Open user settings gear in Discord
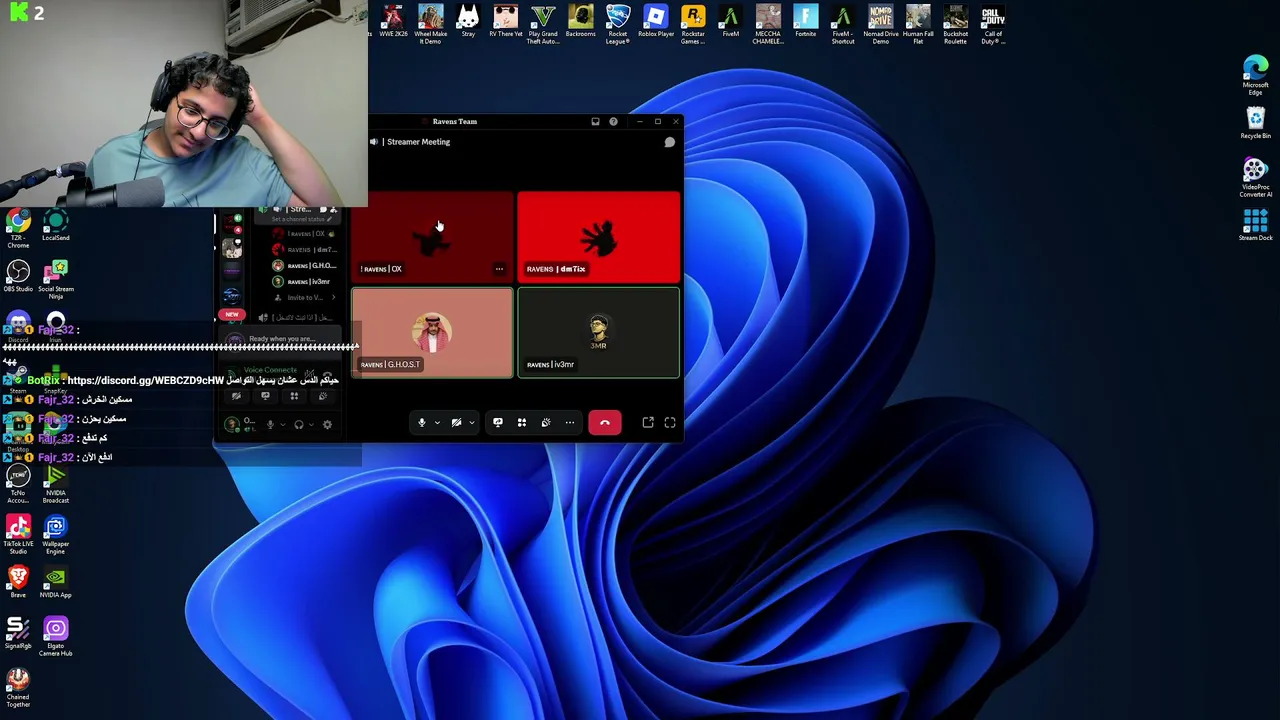Image resolution: width=1280 pixels, height=720 pixels. pyautogui.click(x=327, y=425)
